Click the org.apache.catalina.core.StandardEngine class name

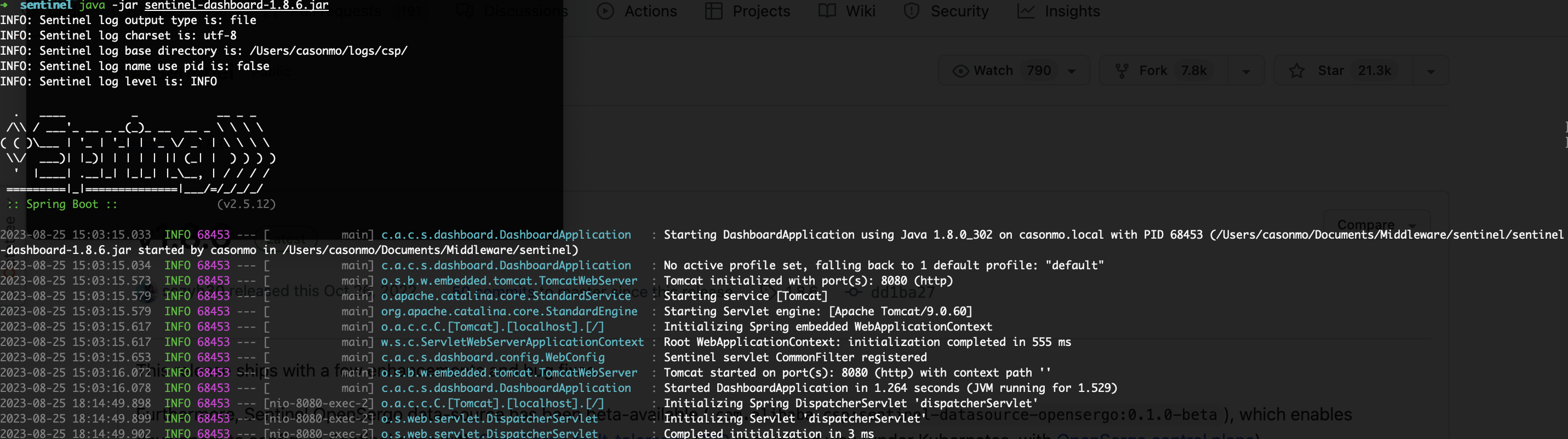[x=510, y=311]
